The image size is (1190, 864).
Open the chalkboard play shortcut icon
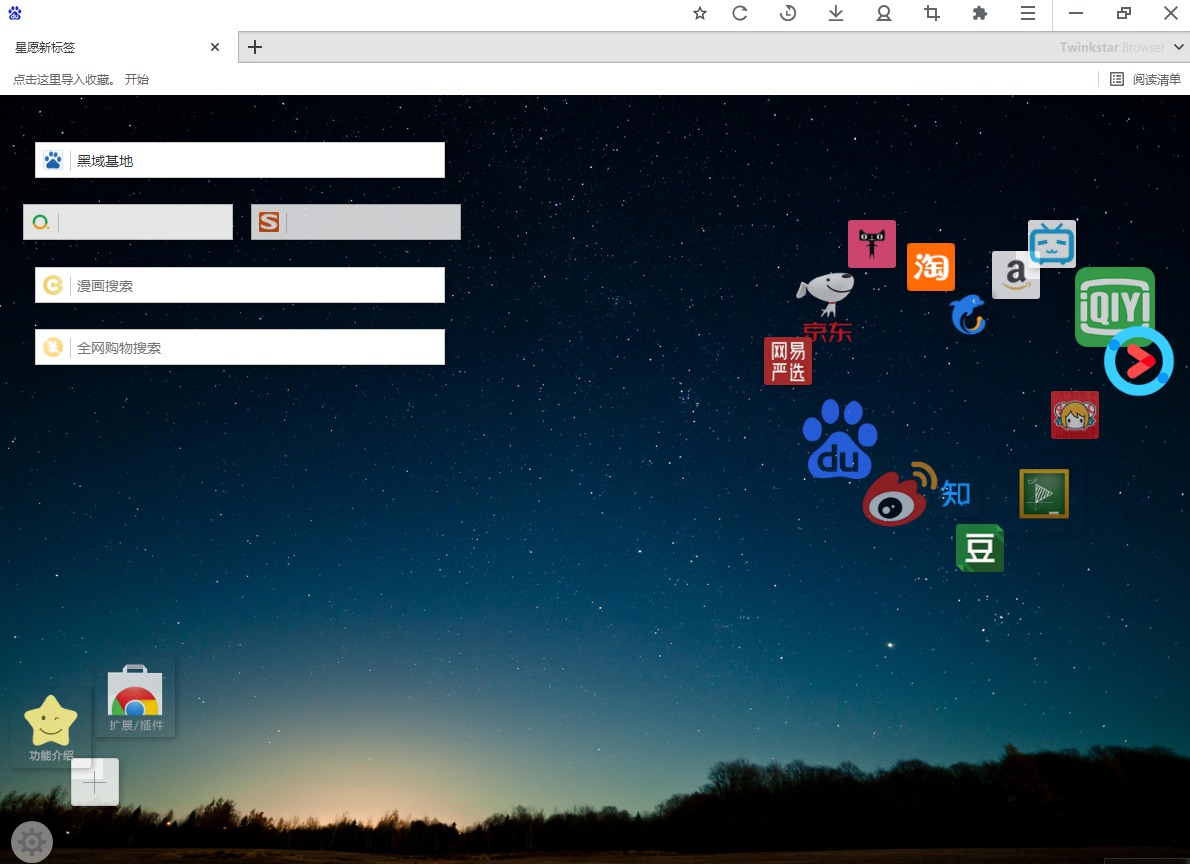(1044, 493)
